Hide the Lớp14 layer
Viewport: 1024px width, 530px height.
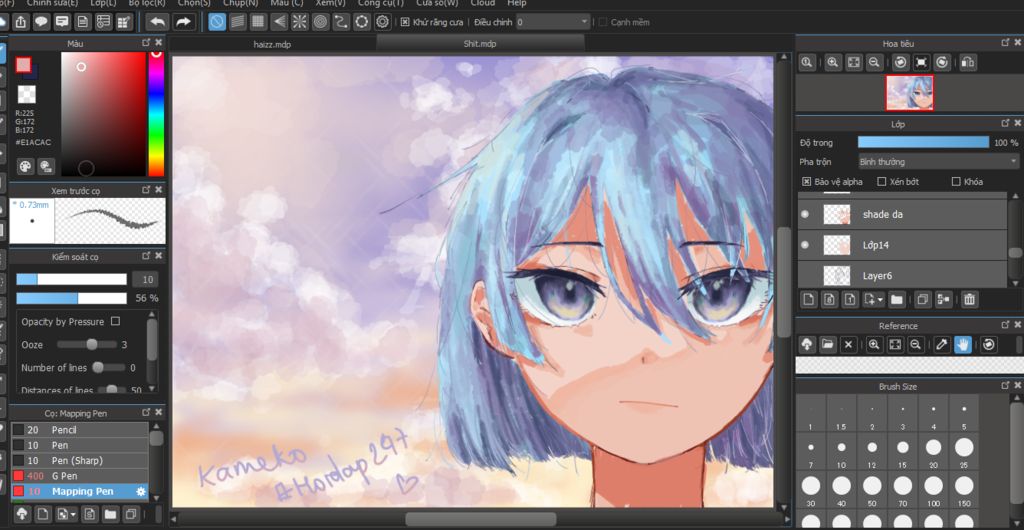pos(805,245)
